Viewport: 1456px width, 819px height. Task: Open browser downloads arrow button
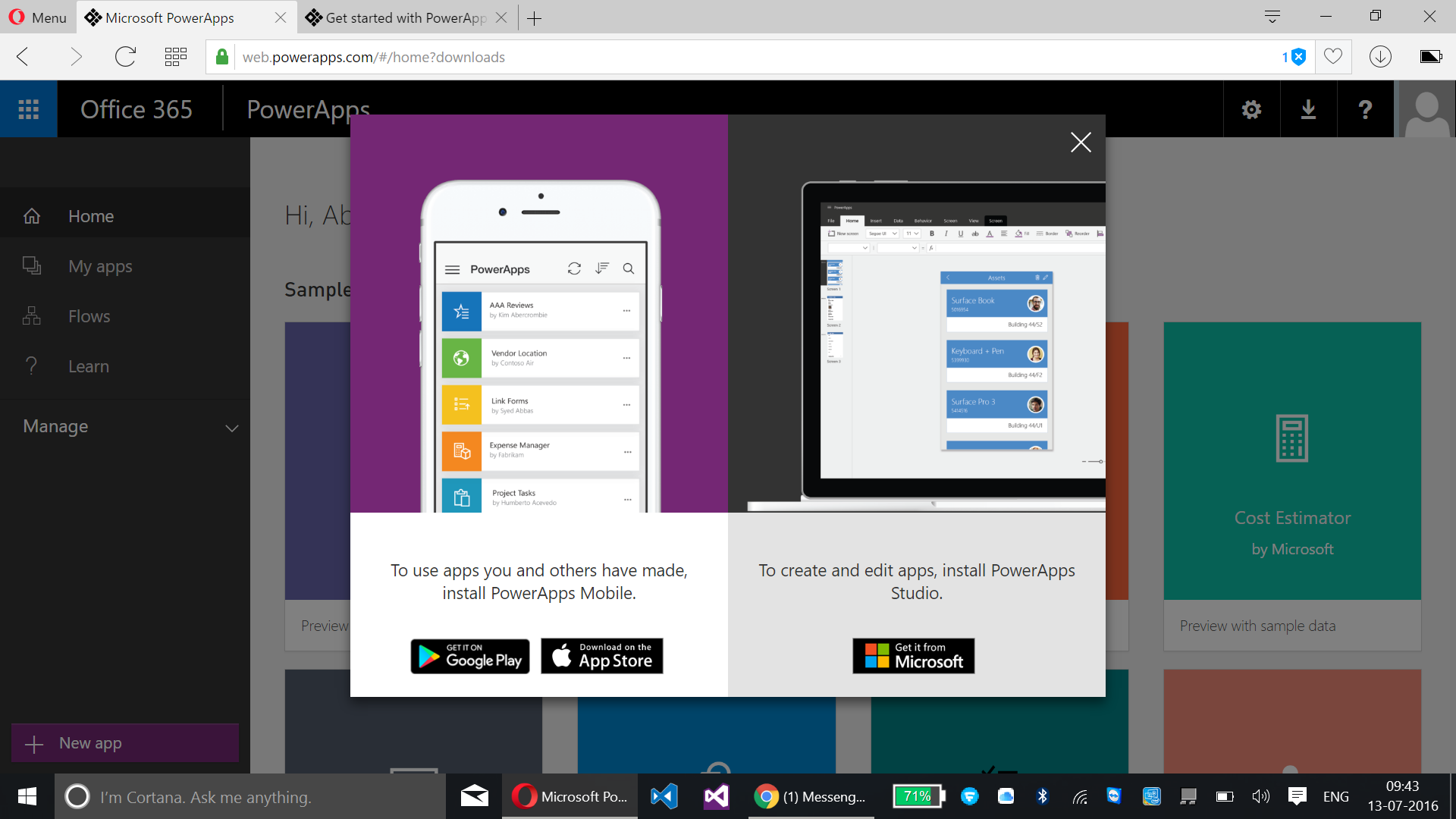pyautogui.click(x=1380, y=57)
